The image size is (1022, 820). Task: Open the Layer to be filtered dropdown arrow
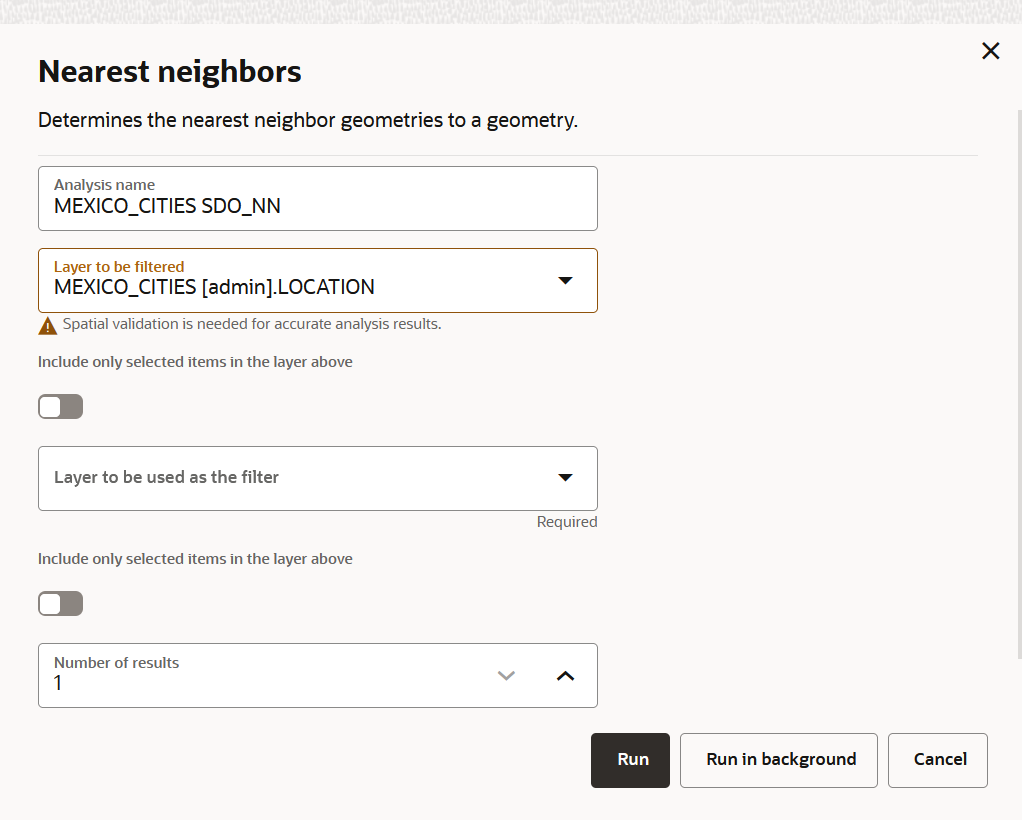point(565,280)
